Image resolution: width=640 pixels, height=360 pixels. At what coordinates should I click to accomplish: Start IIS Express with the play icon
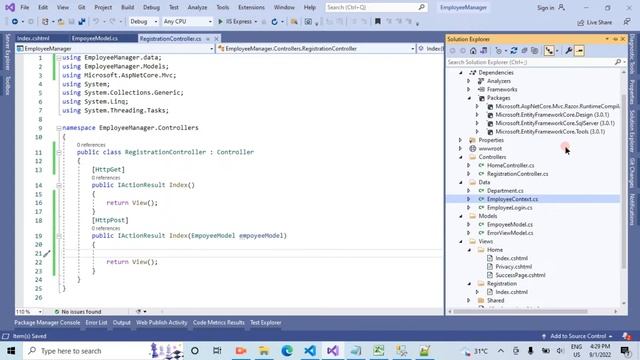(x=220, y=22)
